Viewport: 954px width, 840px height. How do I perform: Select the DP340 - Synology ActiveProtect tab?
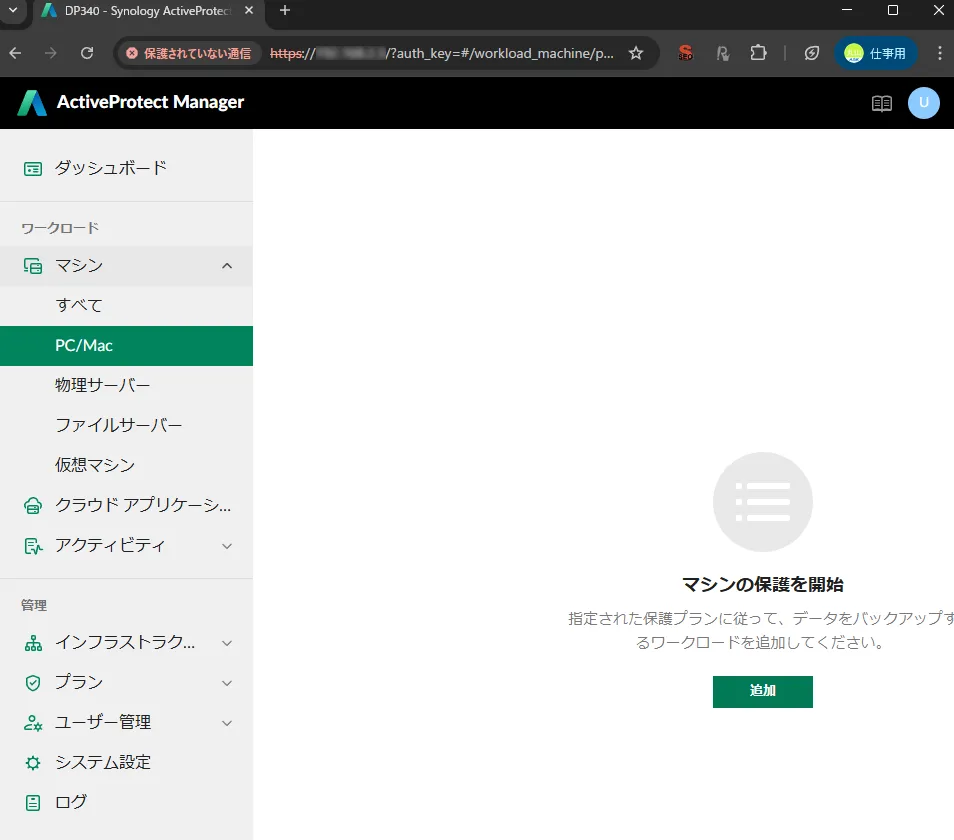[148, 11]
